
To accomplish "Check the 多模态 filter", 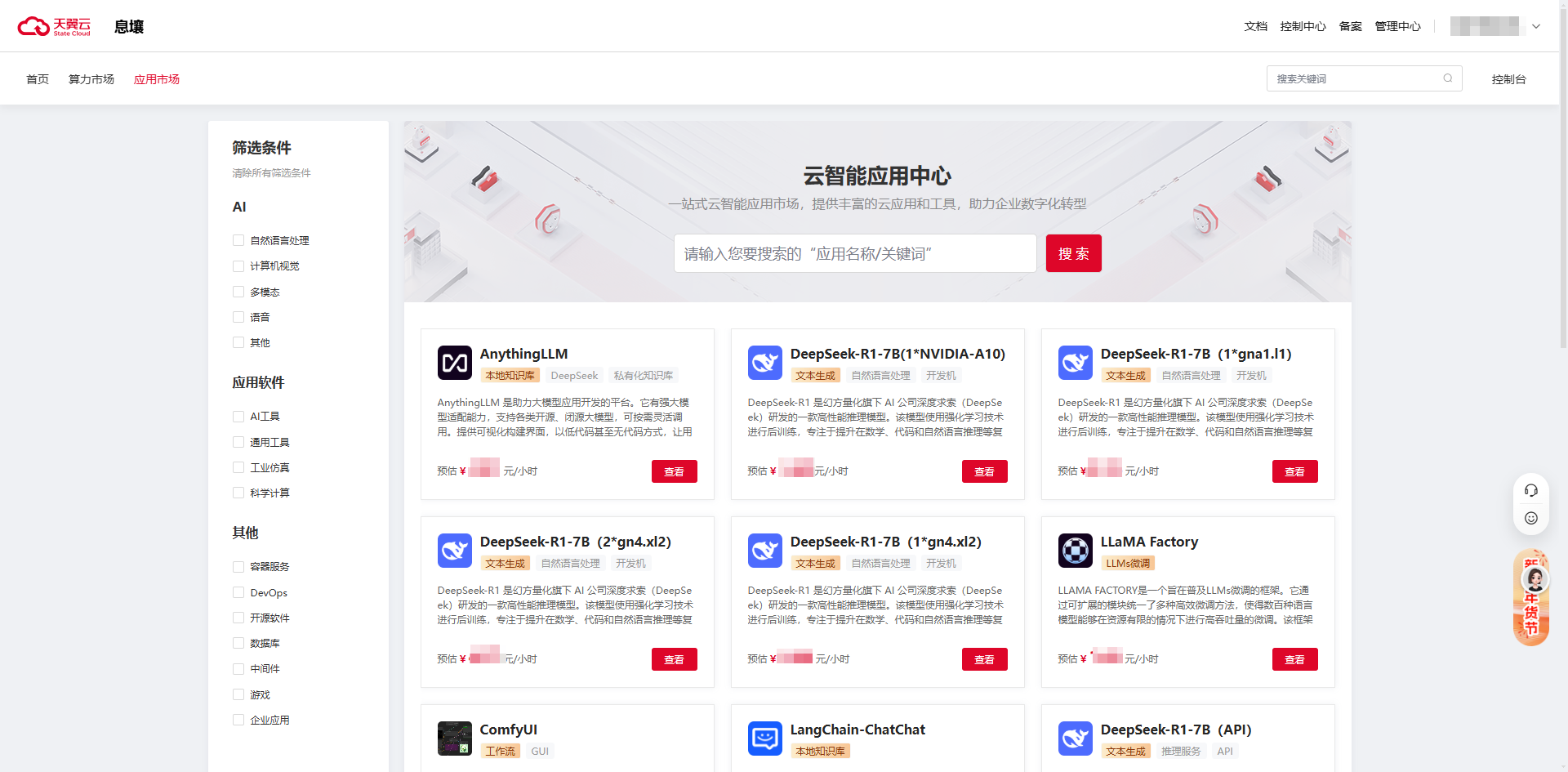I will click(238, 292).
